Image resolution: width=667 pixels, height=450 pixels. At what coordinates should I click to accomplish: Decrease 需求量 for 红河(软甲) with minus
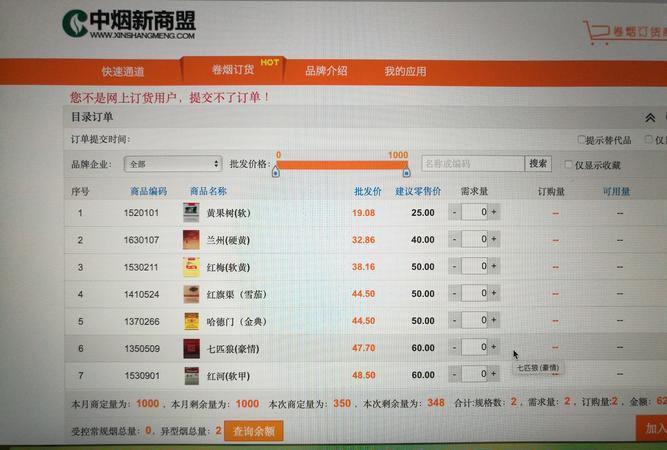coord(454,374)
